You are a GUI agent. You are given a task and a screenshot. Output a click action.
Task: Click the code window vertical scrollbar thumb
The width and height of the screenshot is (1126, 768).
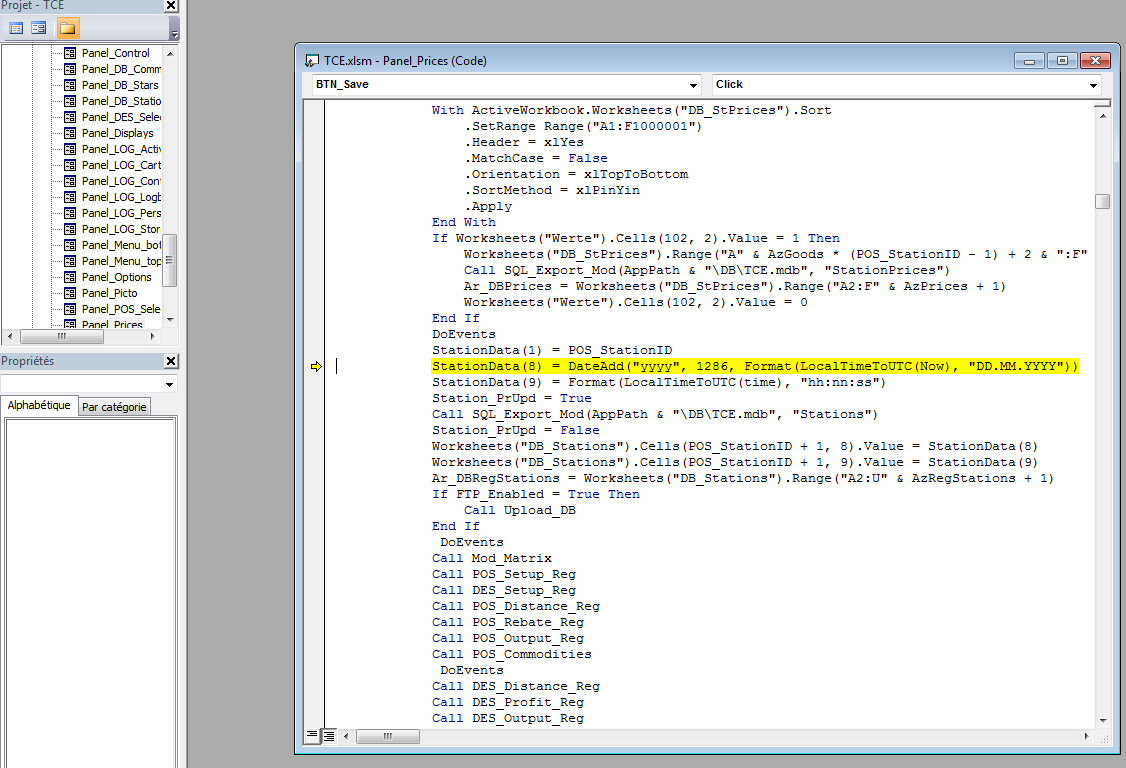click(x=1103, y=201)
